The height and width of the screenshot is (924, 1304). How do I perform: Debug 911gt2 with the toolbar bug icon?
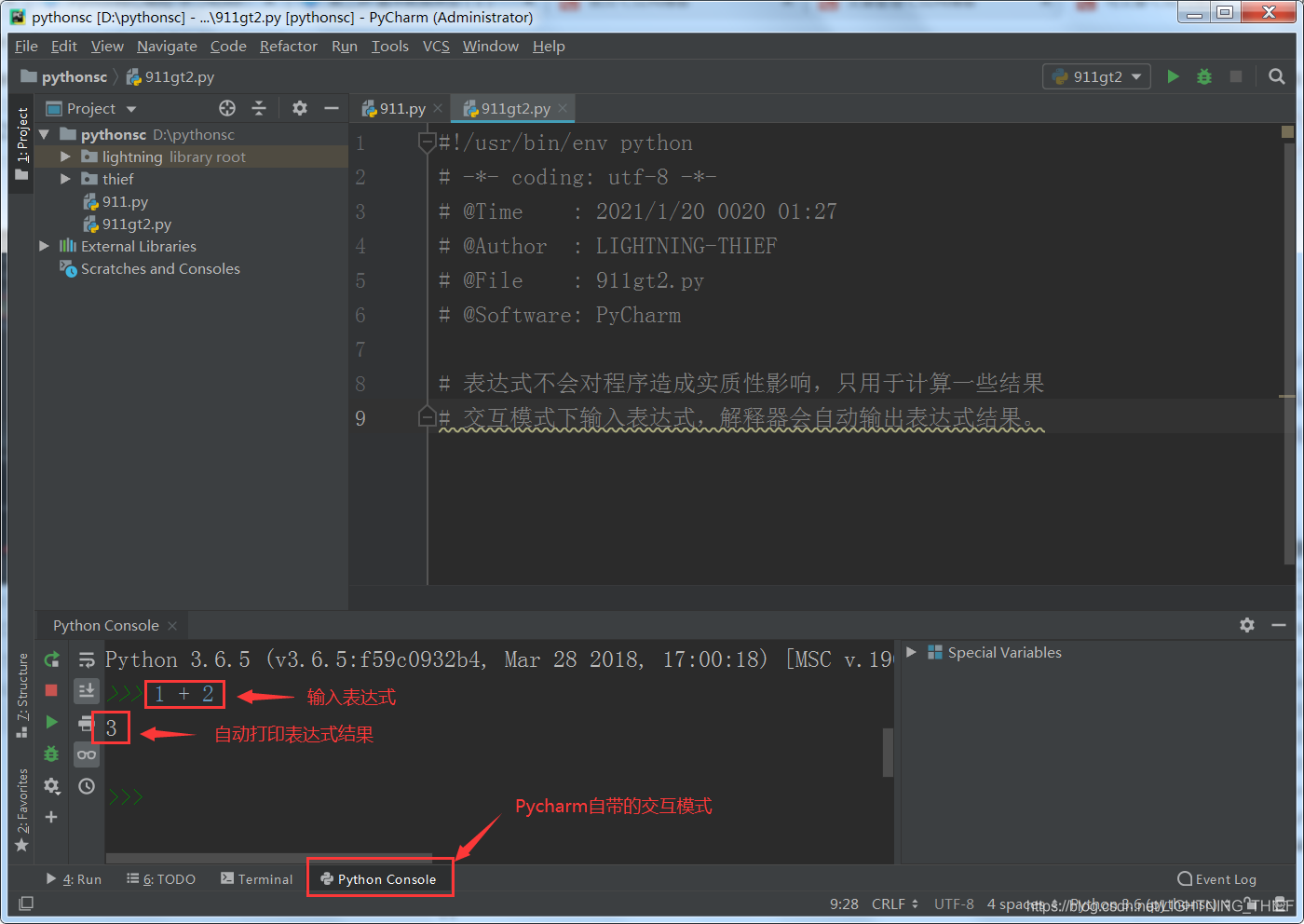pos(1204,76)
